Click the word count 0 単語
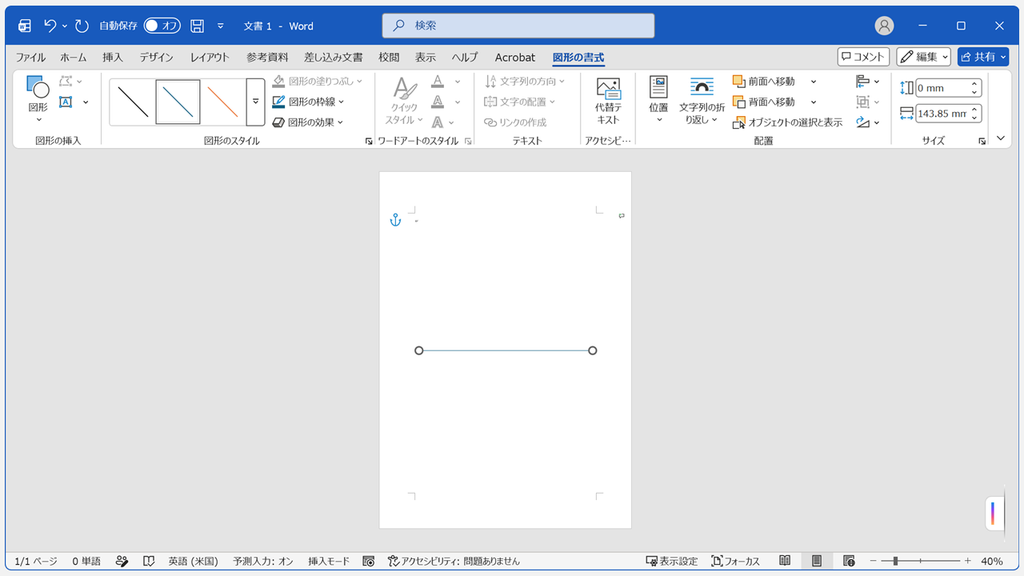Screen dimensions: 1024x576 pyautogui.click(x=86, y=561)
